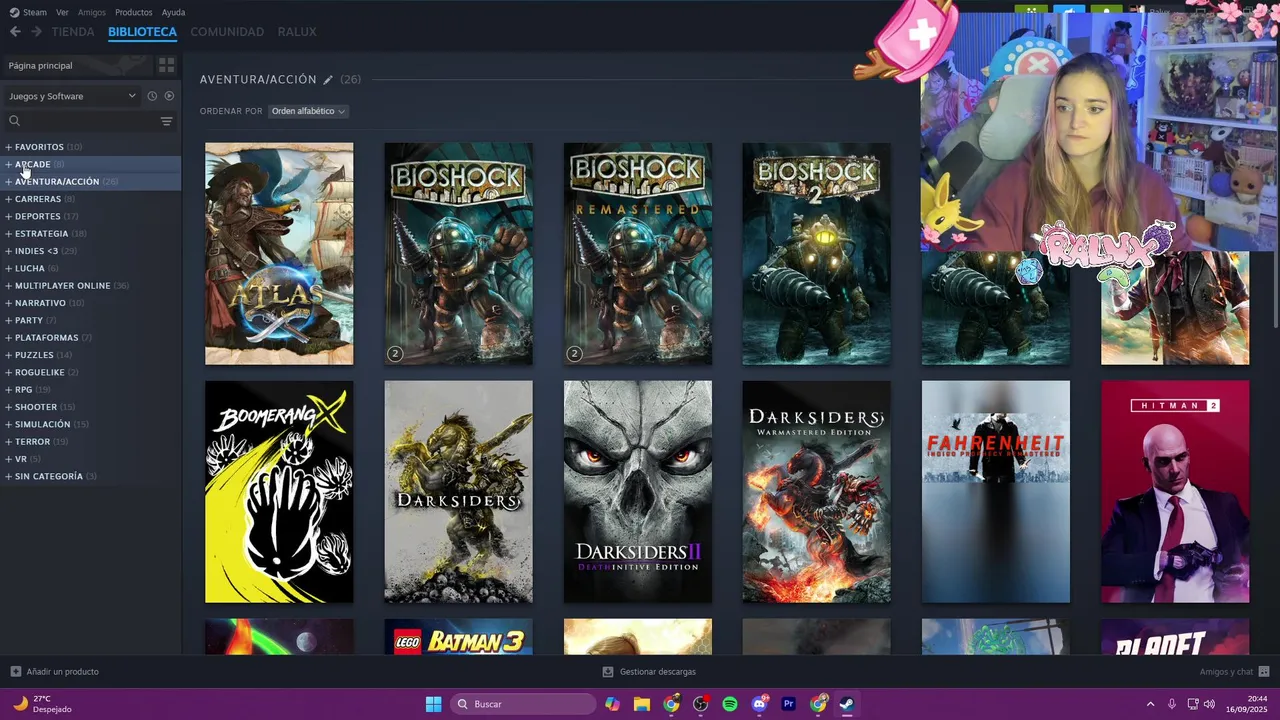Open the Fahrenheit Indigo Prophecy cover
This screenshot has width=1280, height=720.
(996, 492)
